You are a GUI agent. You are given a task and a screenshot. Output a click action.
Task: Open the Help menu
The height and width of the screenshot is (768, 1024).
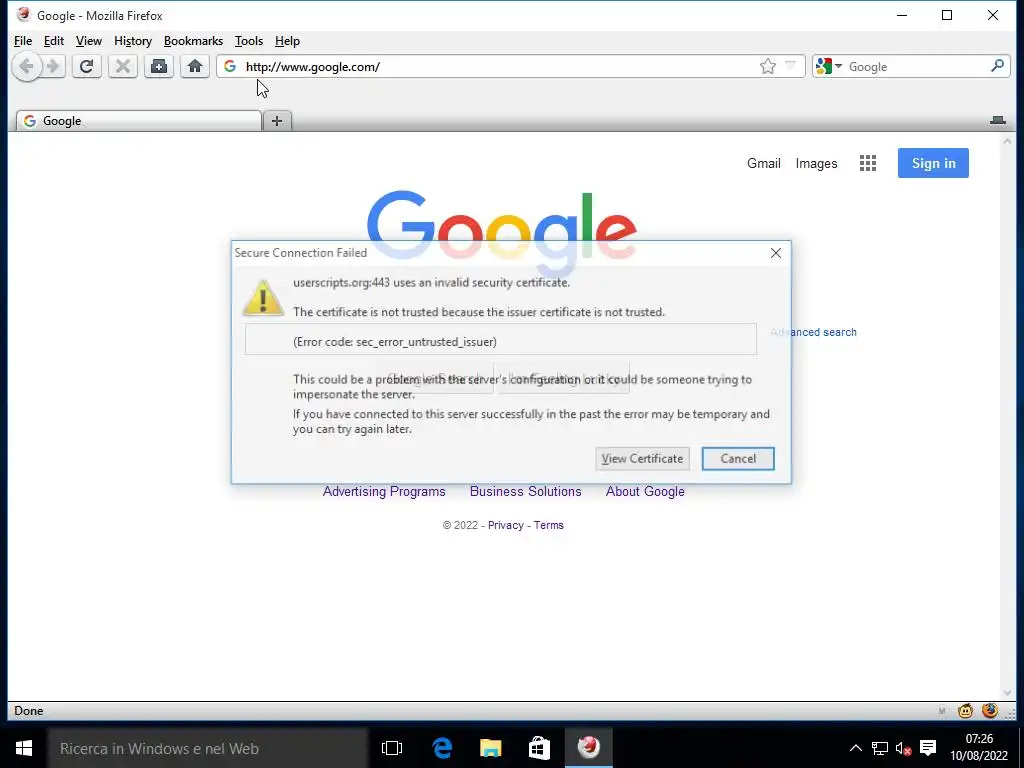[287, 41]
